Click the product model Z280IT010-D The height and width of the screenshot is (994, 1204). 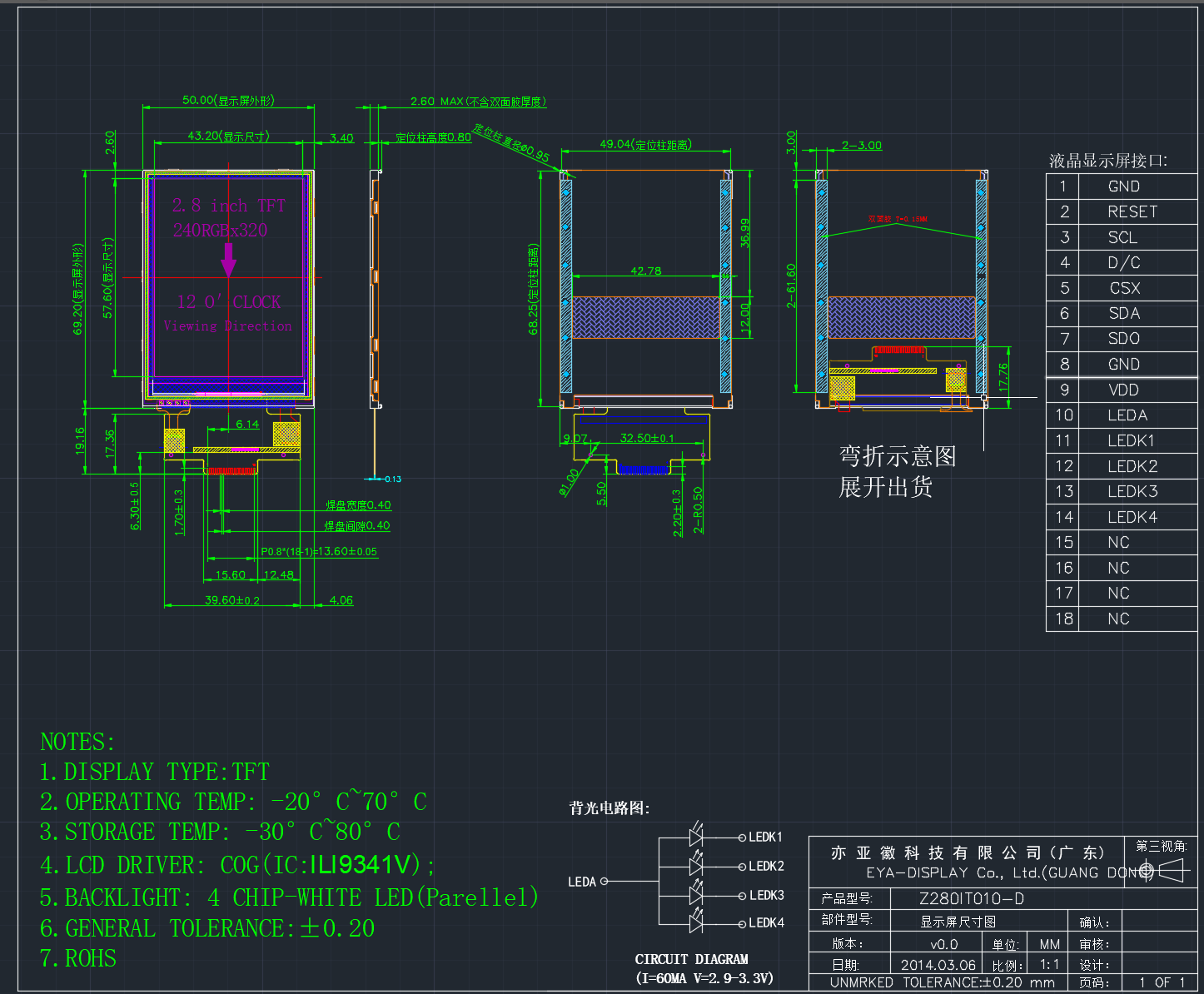point(972,899)
